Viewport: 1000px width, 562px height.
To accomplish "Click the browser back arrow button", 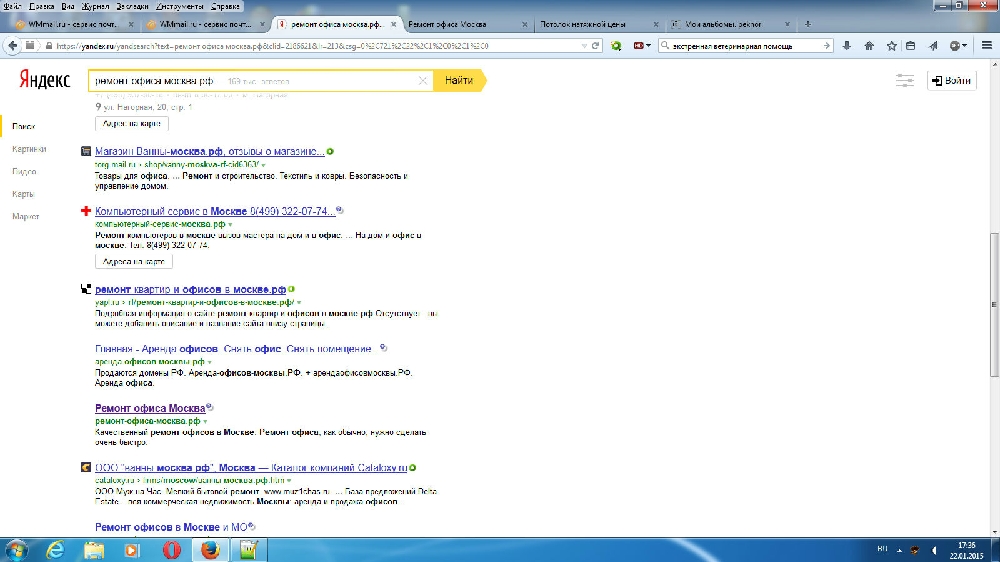I will pyautogui.click(x=13, y=46).
